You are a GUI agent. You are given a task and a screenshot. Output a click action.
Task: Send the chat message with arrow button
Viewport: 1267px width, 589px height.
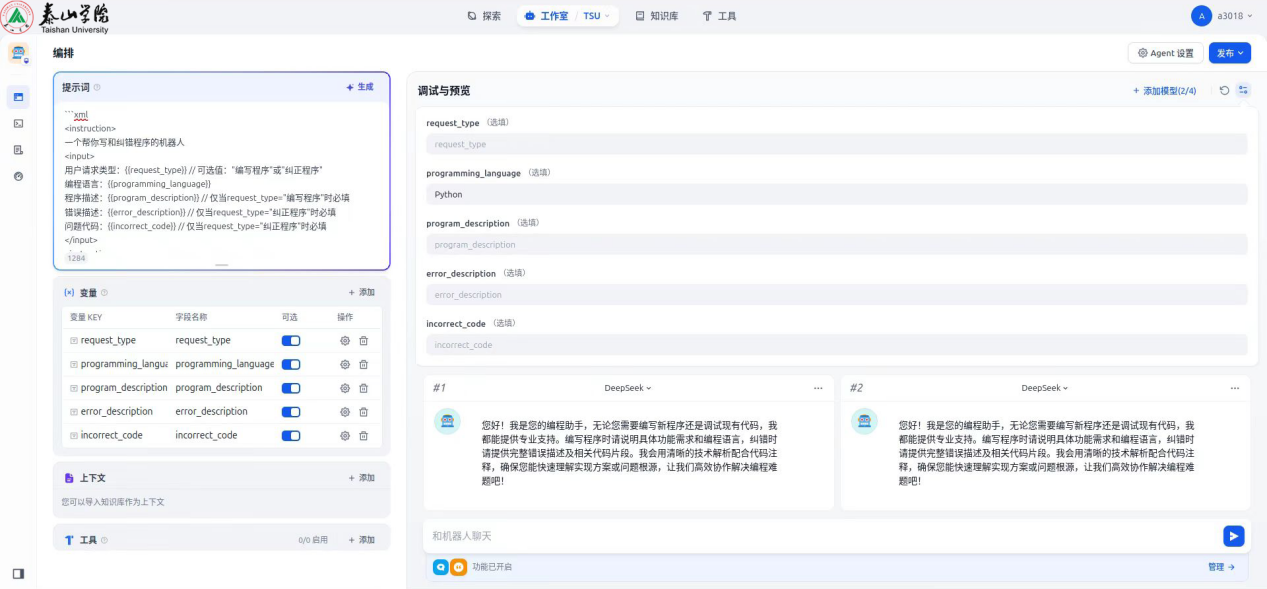pyautogui.click(x=1234, y=536)
